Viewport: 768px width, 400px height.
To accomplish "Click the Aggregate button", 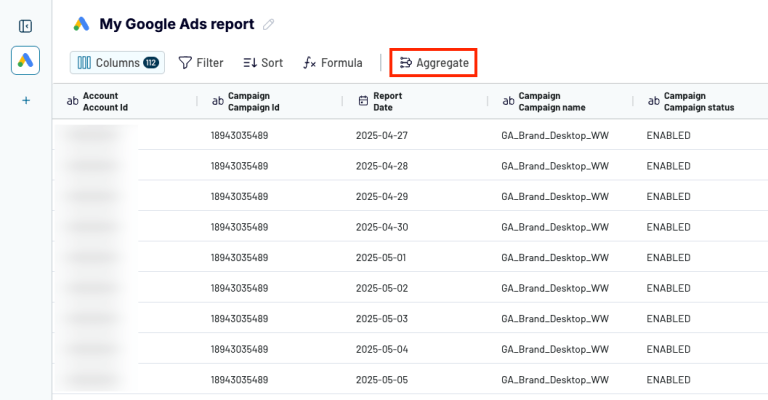I will [x=434, y=62].
